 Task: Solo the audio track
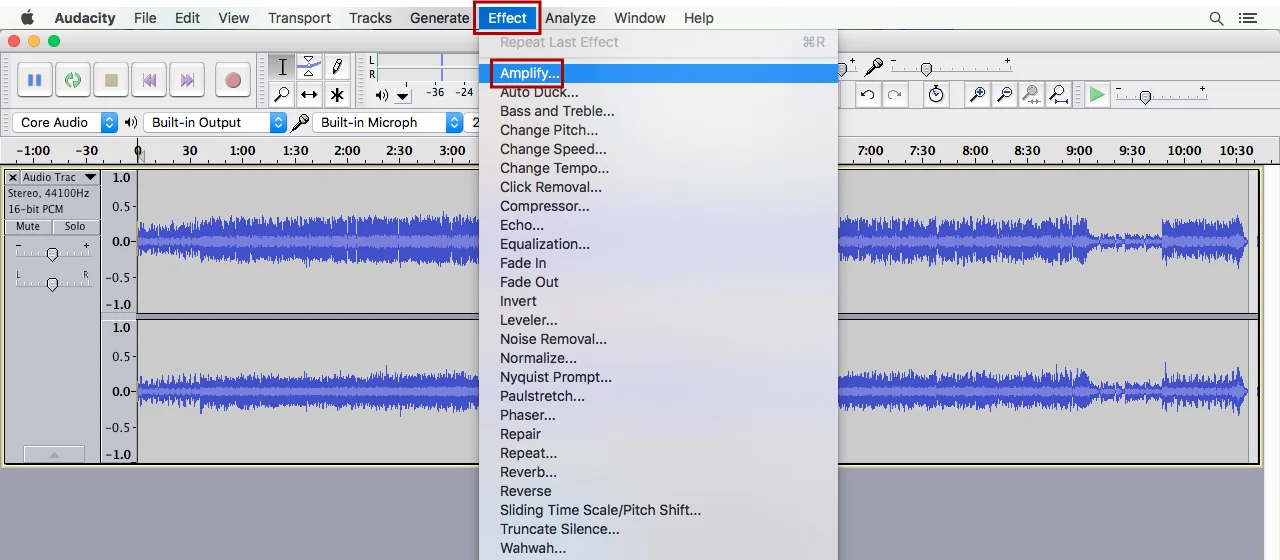75,226
